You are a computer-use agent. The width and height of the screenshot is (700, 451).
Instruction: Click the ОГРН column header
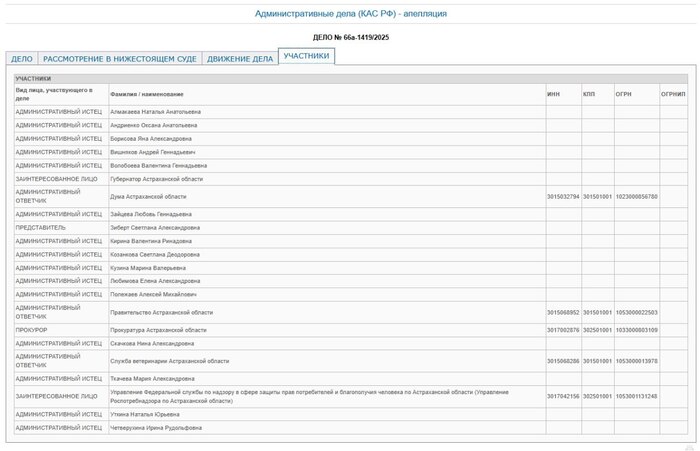tap(623, 94)
